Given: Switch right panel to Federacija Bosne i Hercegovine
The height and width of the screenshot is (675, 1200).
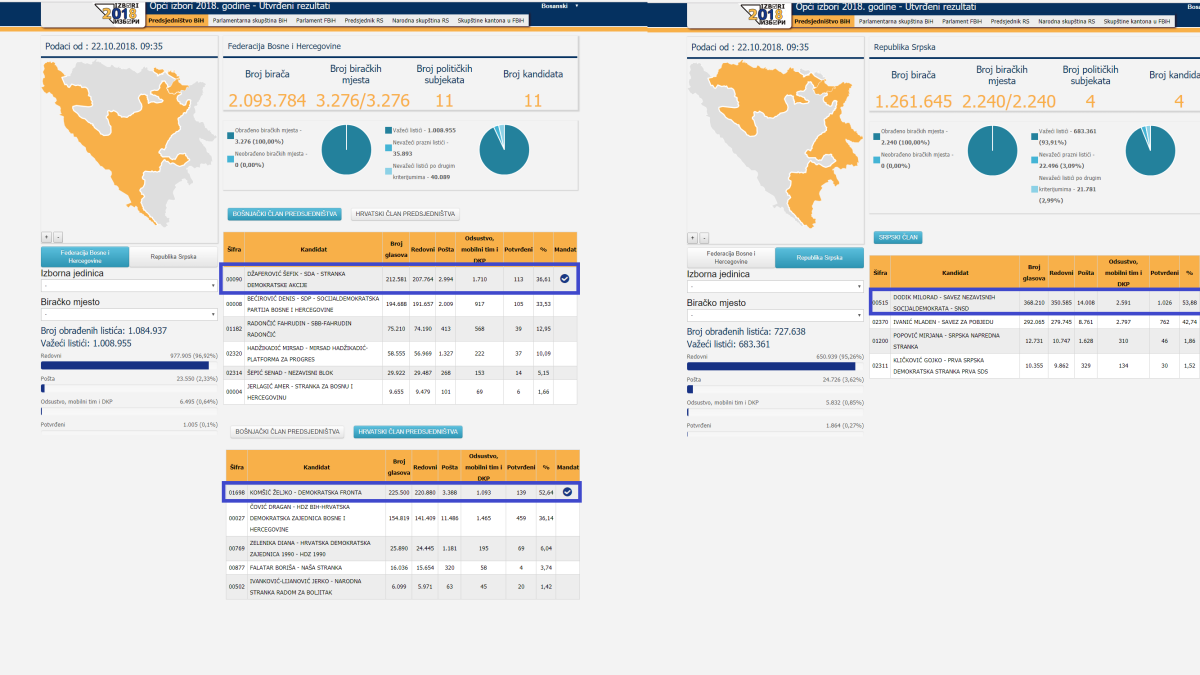Looking at the screenshot, I should pos(731,256).
